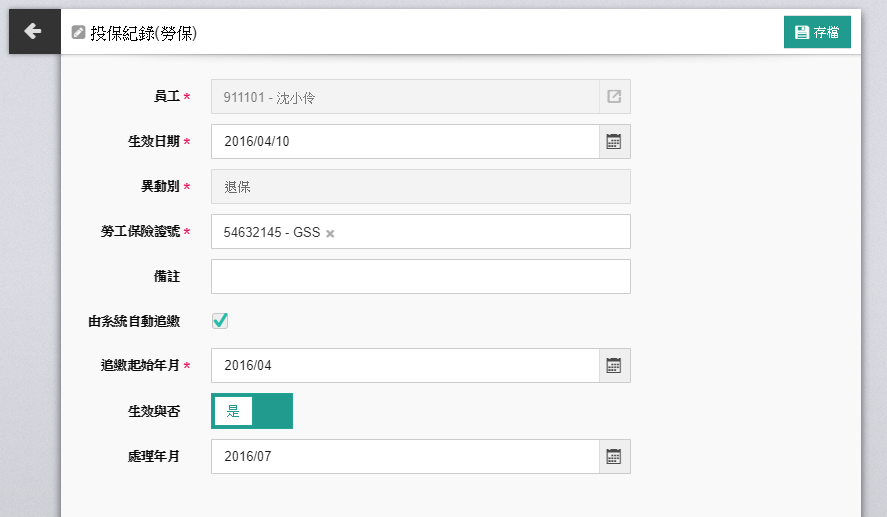887x517 pixels.
Task: Click the 存檔 save button
Action: coord(817,32)
